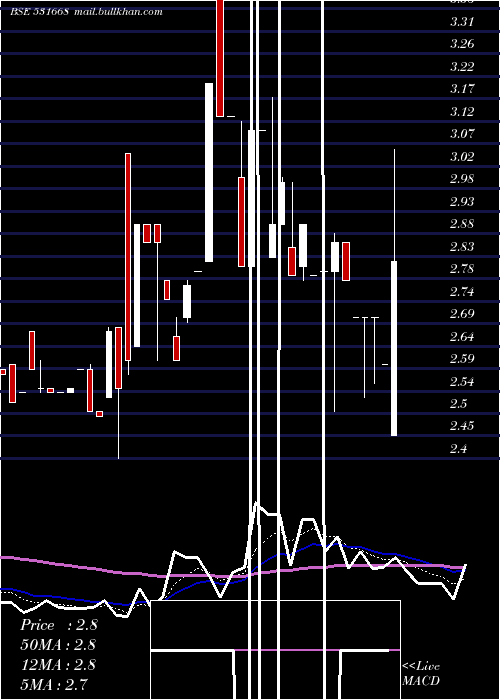Click the 2.4 price axis label
The height and width of the screenshot is (700, 500).
[x=458, y=448]
